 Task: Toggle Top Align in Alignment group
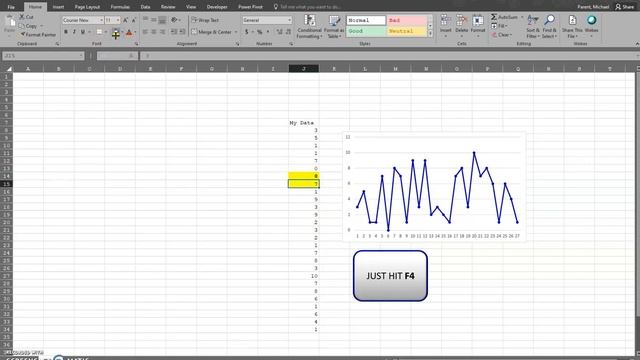pos(145,20)
